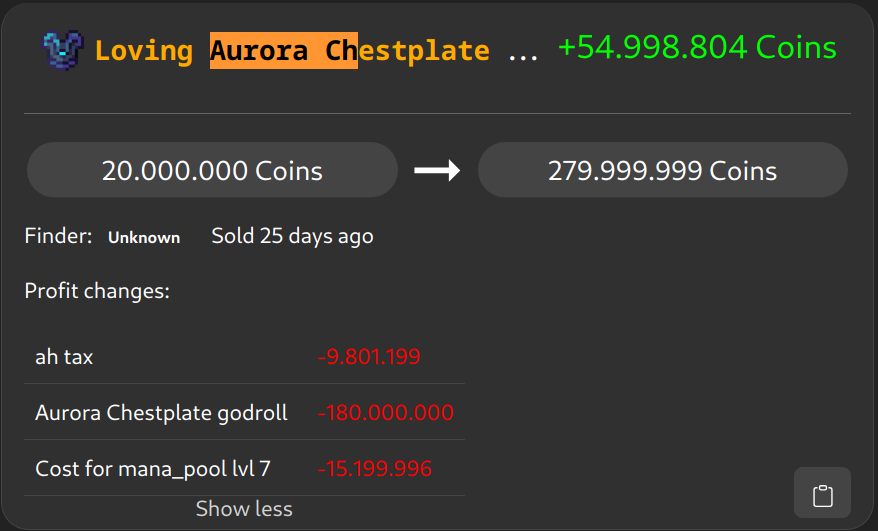Select the Aurora Chestplate godroll row
This screenshot has width=878, height=531.
(161, 413)
